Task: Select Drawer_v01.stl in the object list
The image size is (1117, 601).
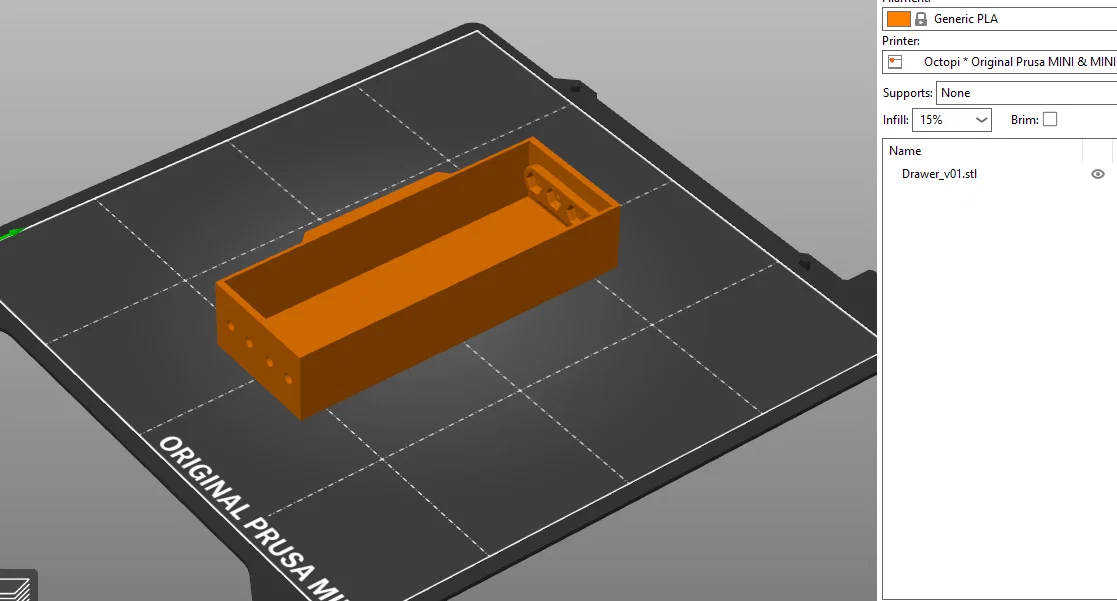Action: (x=940, y=174)
